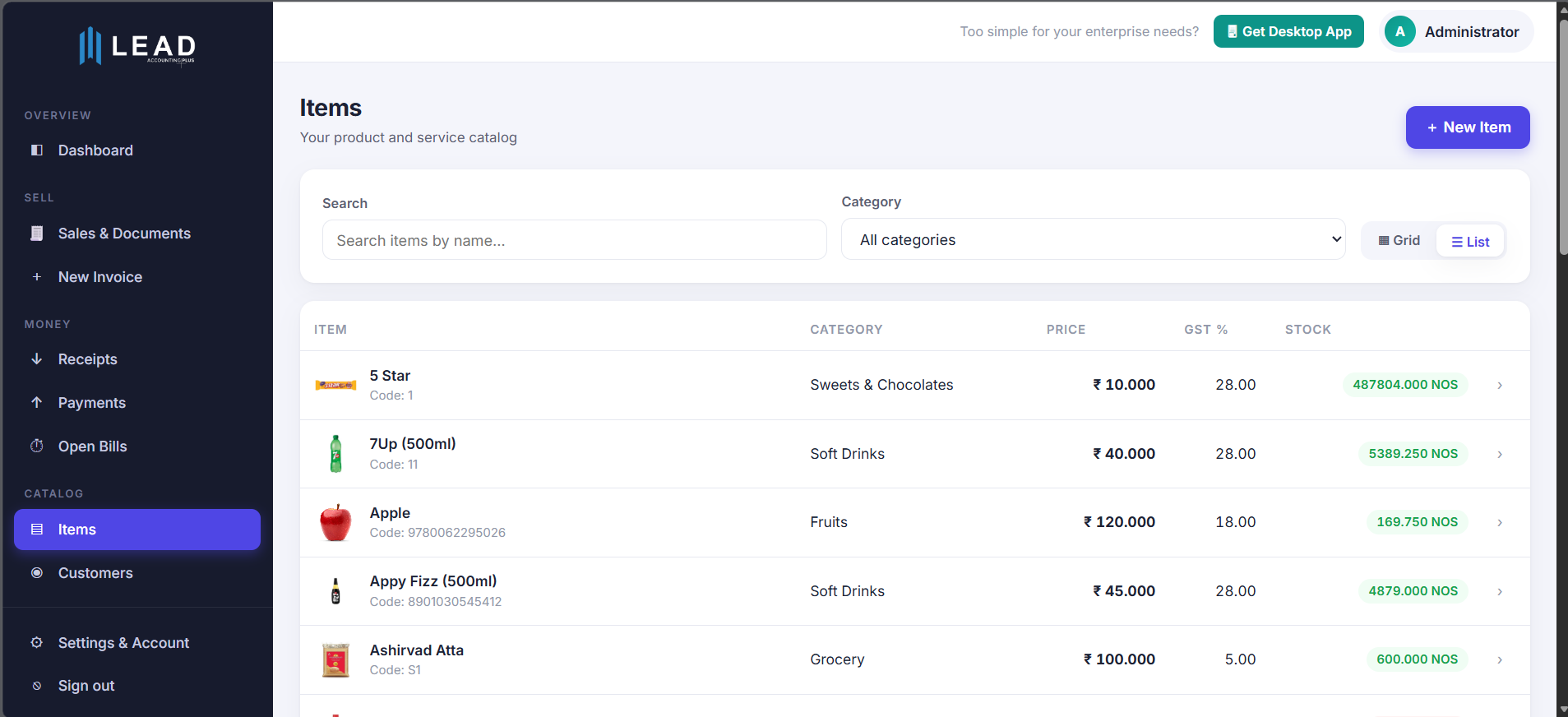Click the Appy Fizz bottle thumbnail
The image size is (1568, 717).
(335, 591)
